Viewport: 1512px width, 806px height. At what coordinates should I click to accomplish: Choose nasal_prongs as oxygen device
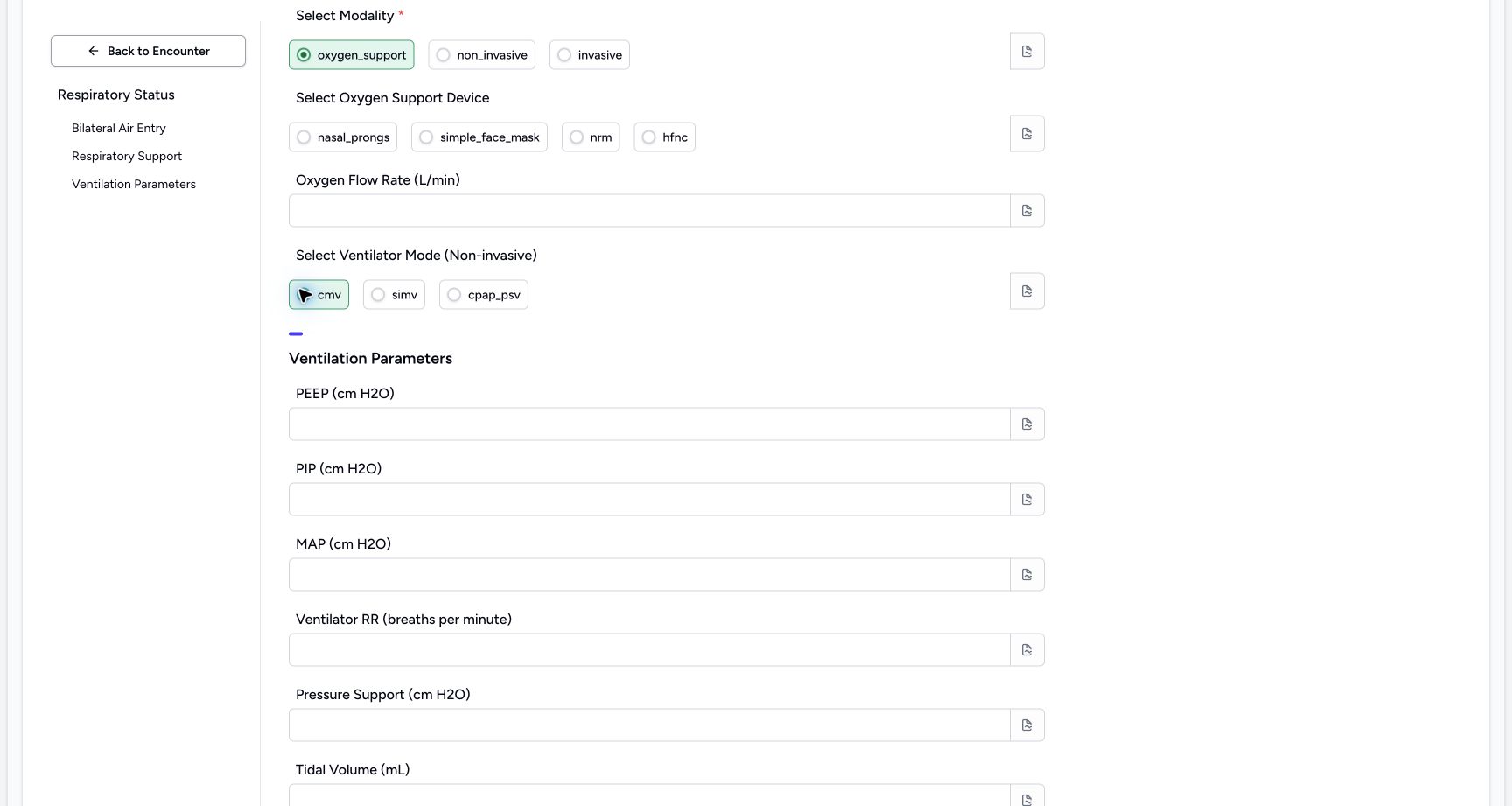point(343,137)
